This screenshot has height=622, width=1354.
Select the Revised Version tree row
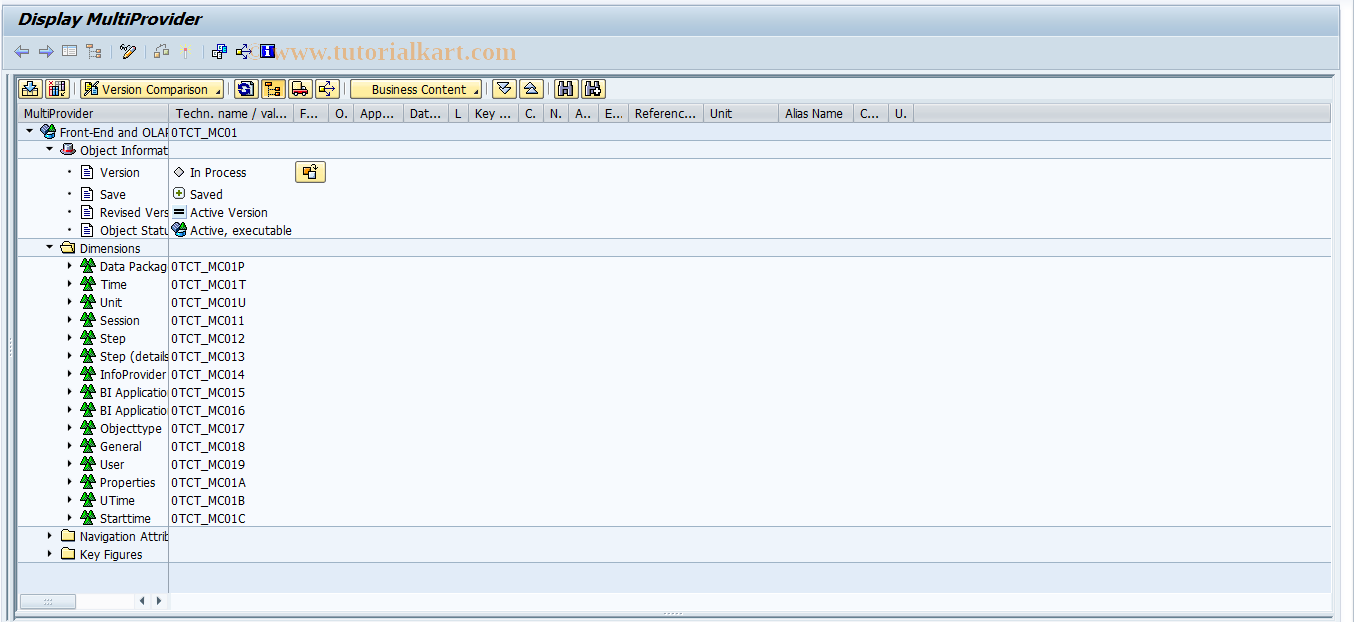pos(134,212)
